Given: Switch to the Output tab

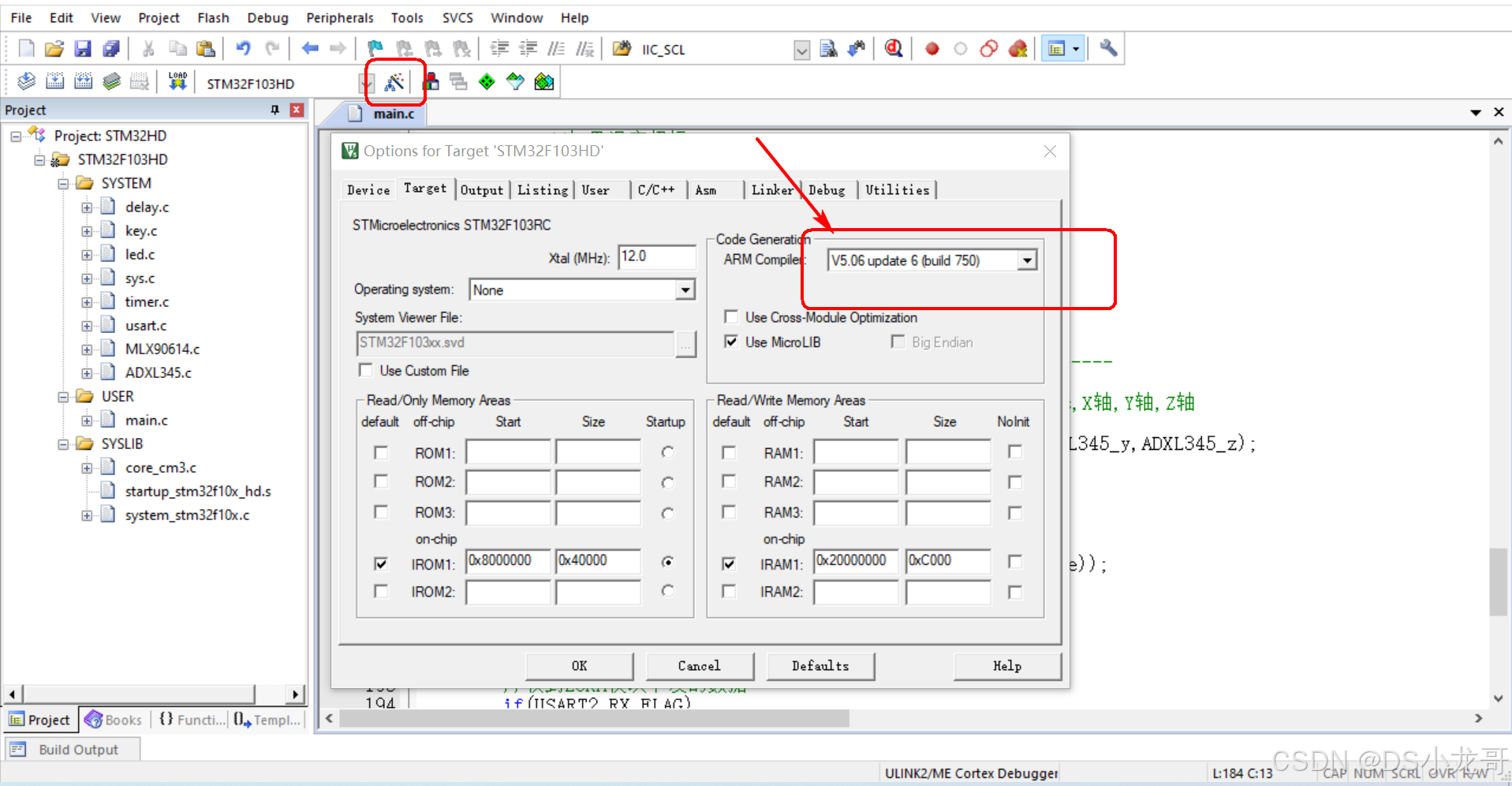Looking at the screenshot, I should (x=481, y=189).
